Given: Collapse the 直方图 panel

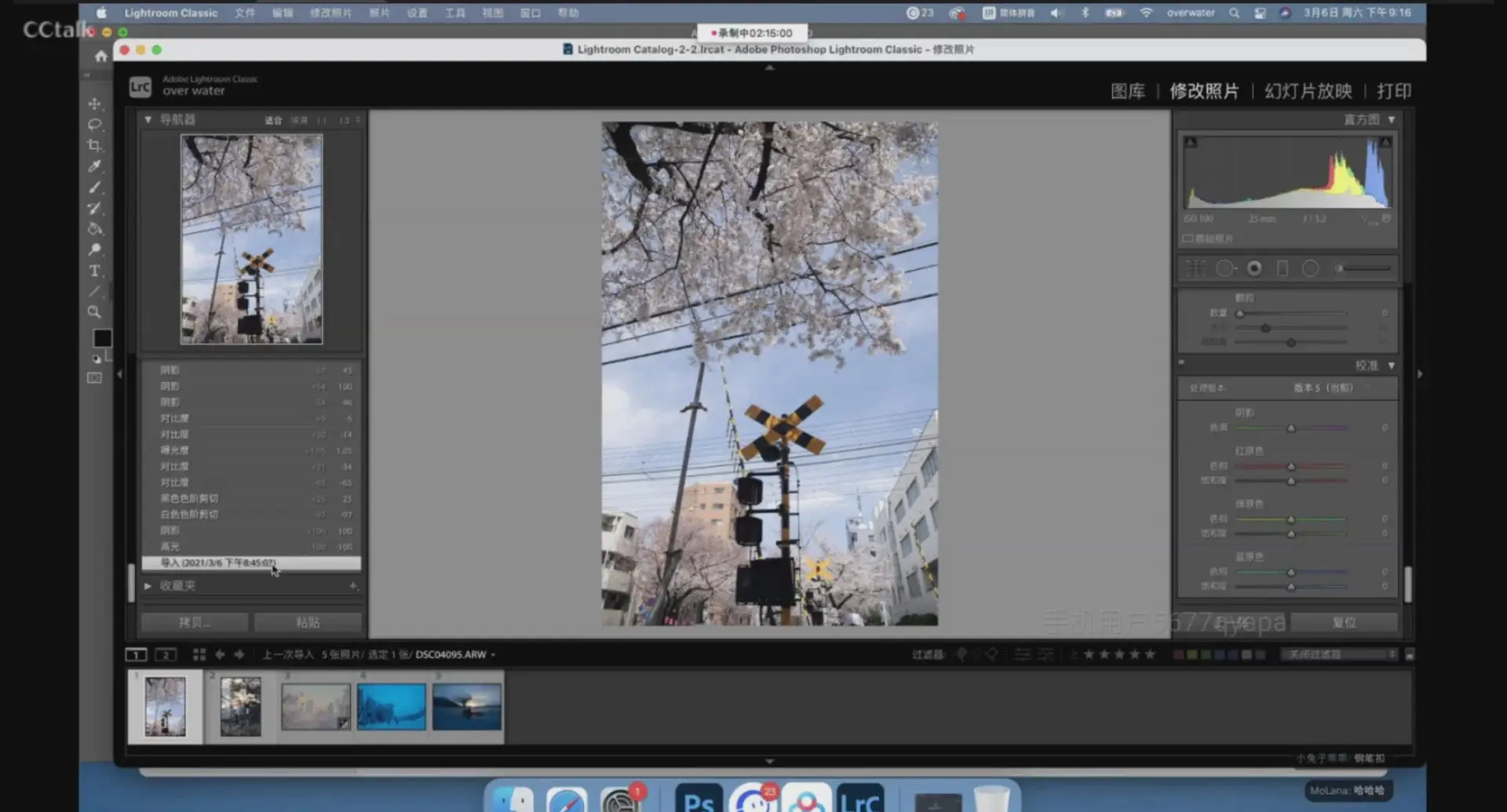Looking at the screenshot, I should pos(1392,119).
